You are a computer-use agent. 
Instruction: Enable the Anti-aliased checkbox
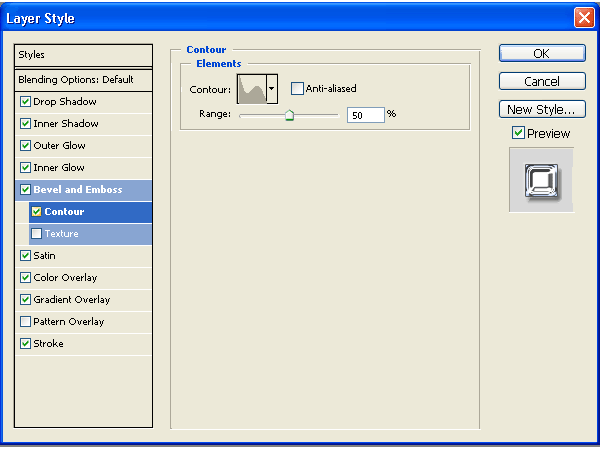pyautogui.click(x=297, y=89)
